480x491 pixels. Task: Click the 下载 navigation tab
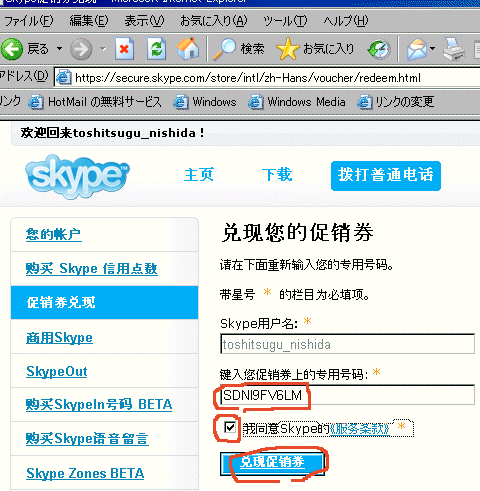coord(277,175)
